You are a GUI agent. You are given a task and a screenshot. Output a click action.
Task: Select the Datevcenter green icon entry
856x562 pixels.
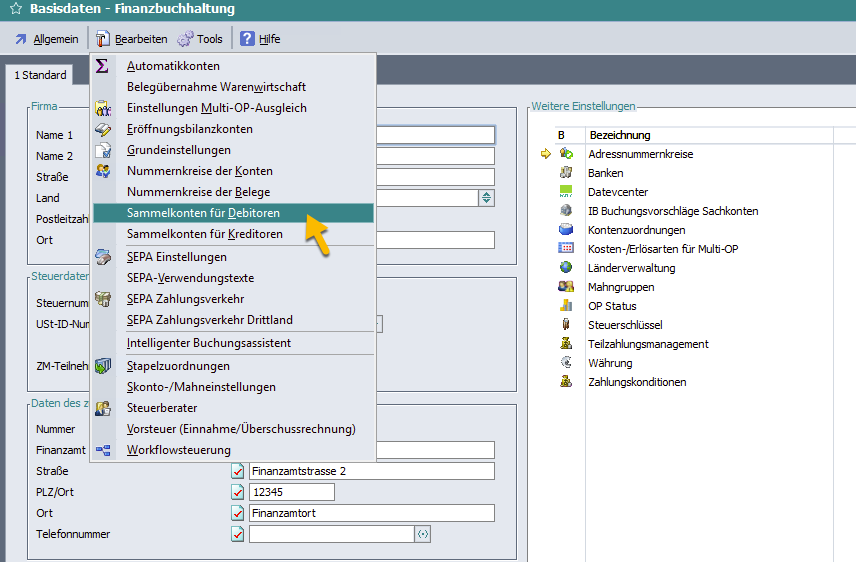click(x=566, y=192)
